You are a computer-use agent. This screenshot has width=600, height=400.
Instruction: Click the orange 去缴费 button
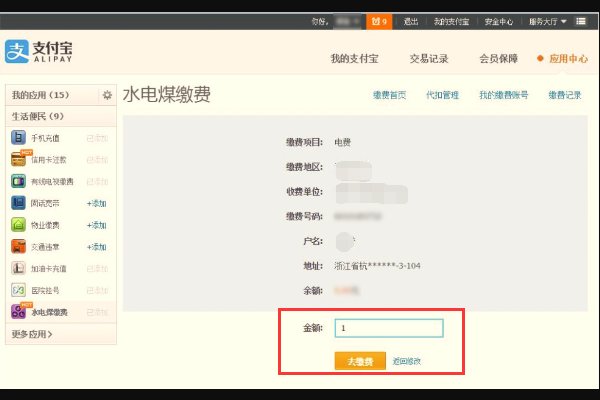(x=360, y=361)
